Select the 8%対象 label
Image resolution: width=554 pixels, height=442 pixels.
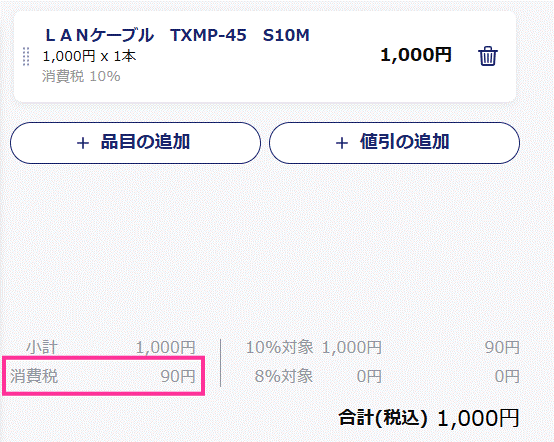(284, 376)
